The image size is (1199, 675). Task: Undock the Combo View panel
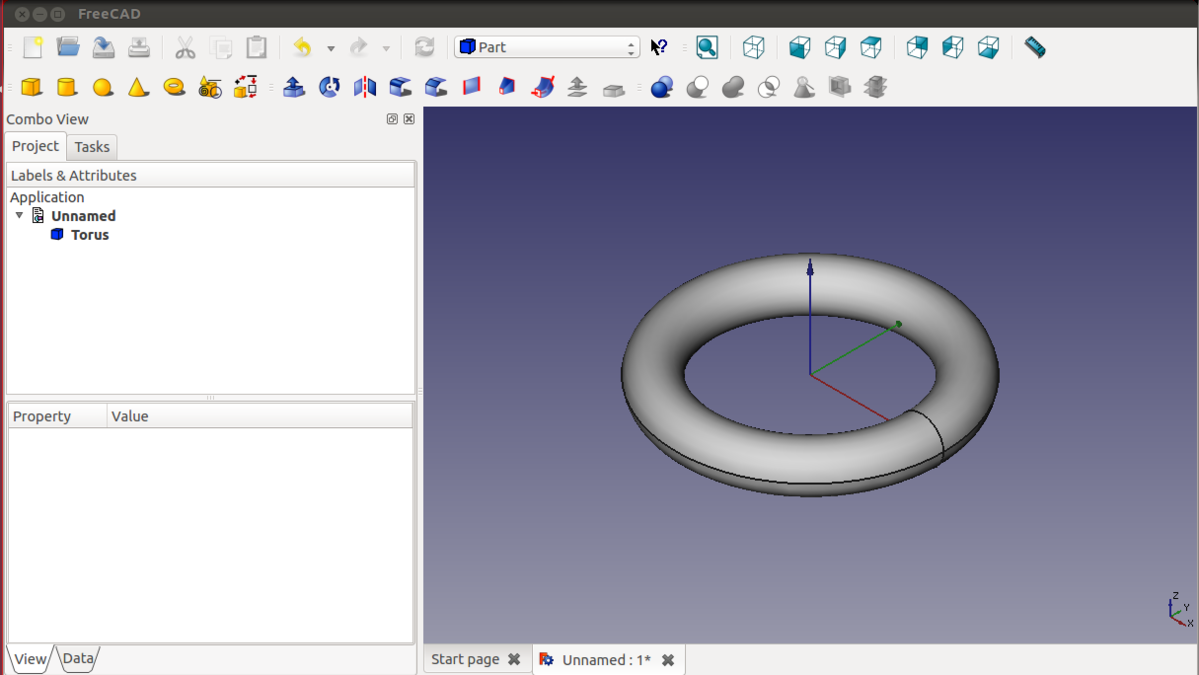[x=392, y=119]
